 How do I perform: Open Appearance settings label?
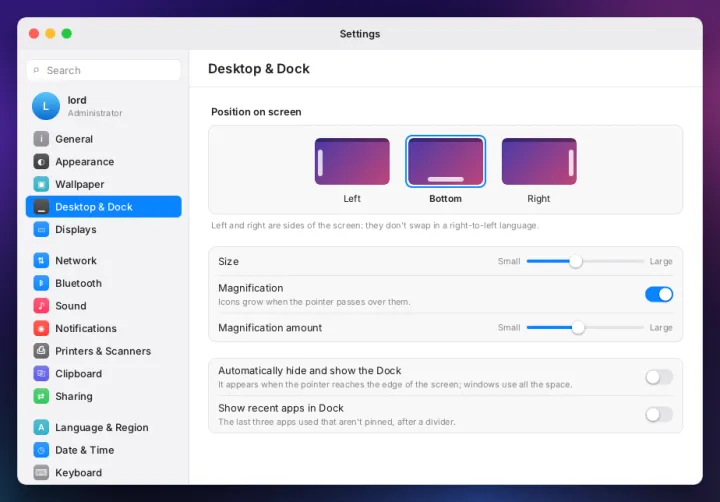tap(84, 162)
